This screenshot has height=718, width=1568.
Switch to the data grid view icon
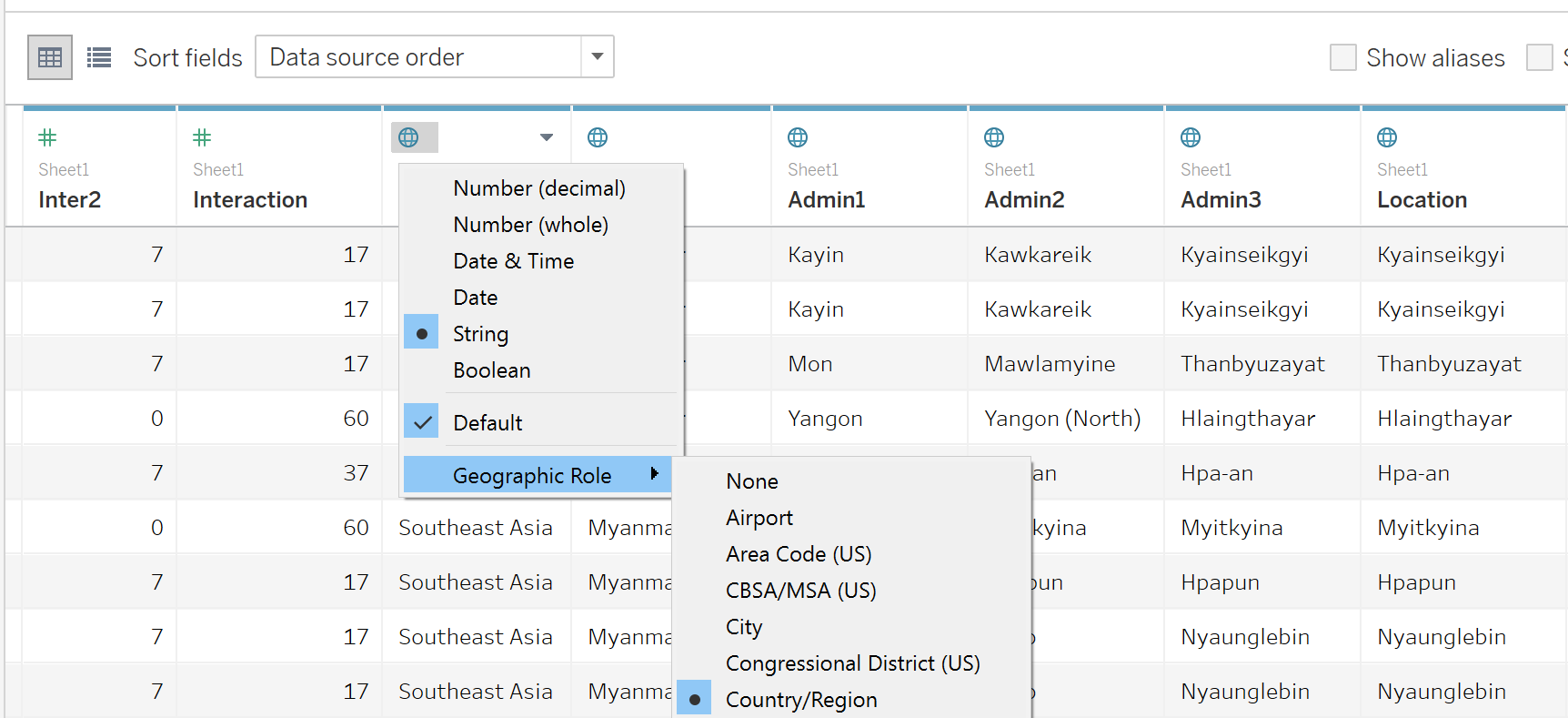pyautogui.click(x=50, y=57)
